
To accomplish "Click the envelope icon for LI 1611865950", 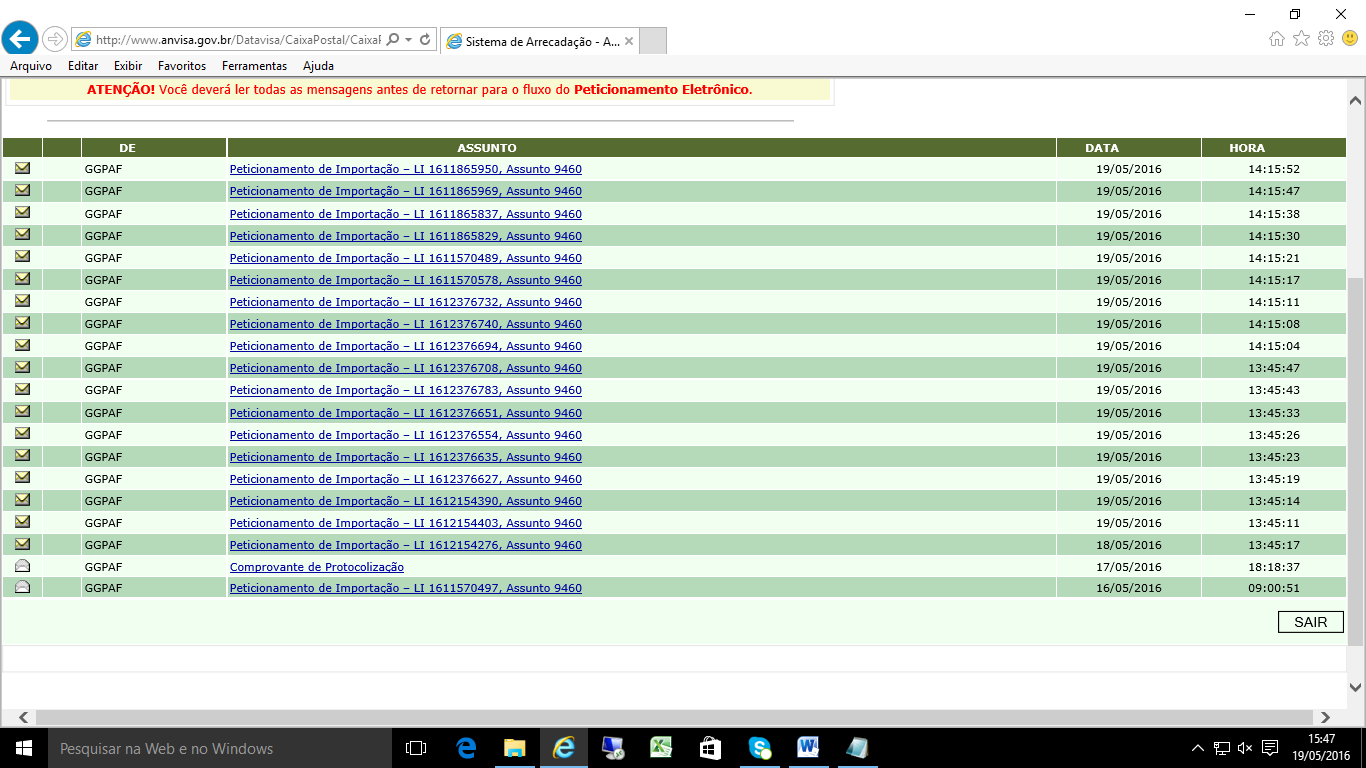I will 22,168.
